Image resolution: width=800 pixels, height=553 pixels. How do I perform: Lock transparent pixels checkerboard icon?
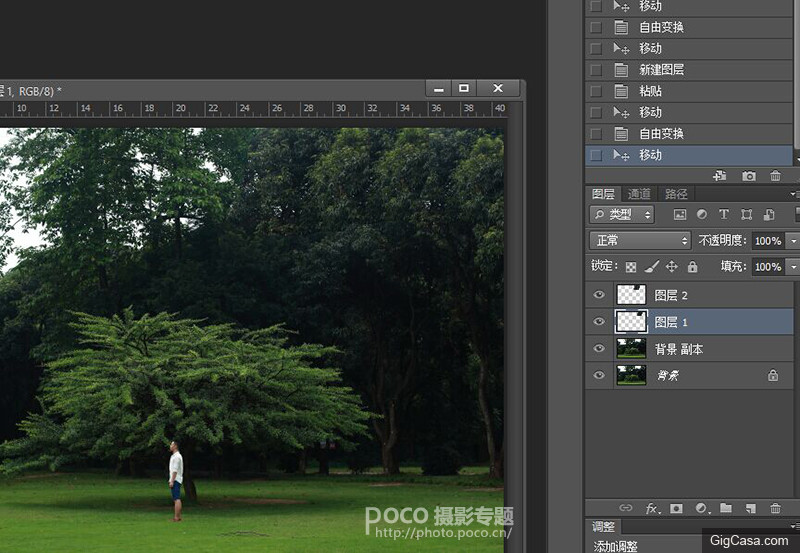tap(631, 267)
